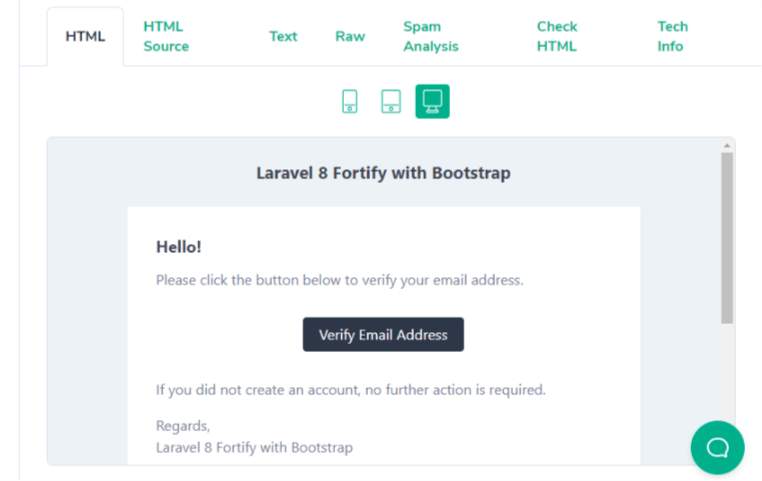Switch to HTML Source tab

click(x=166, y=36)
